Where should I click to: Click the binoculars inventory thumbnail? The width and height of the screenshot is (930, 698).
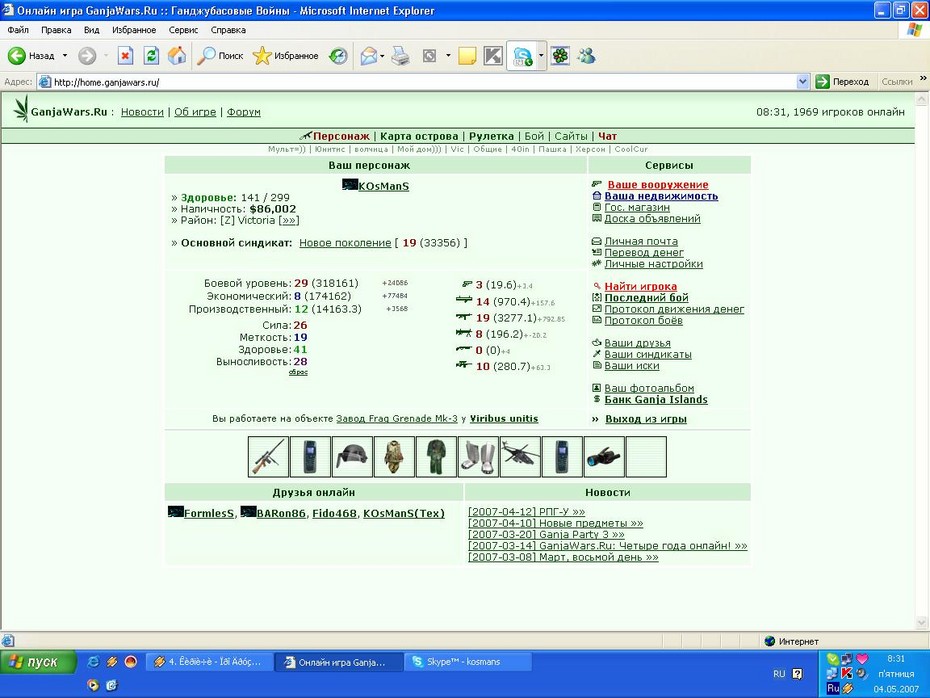tap(604, 457)
